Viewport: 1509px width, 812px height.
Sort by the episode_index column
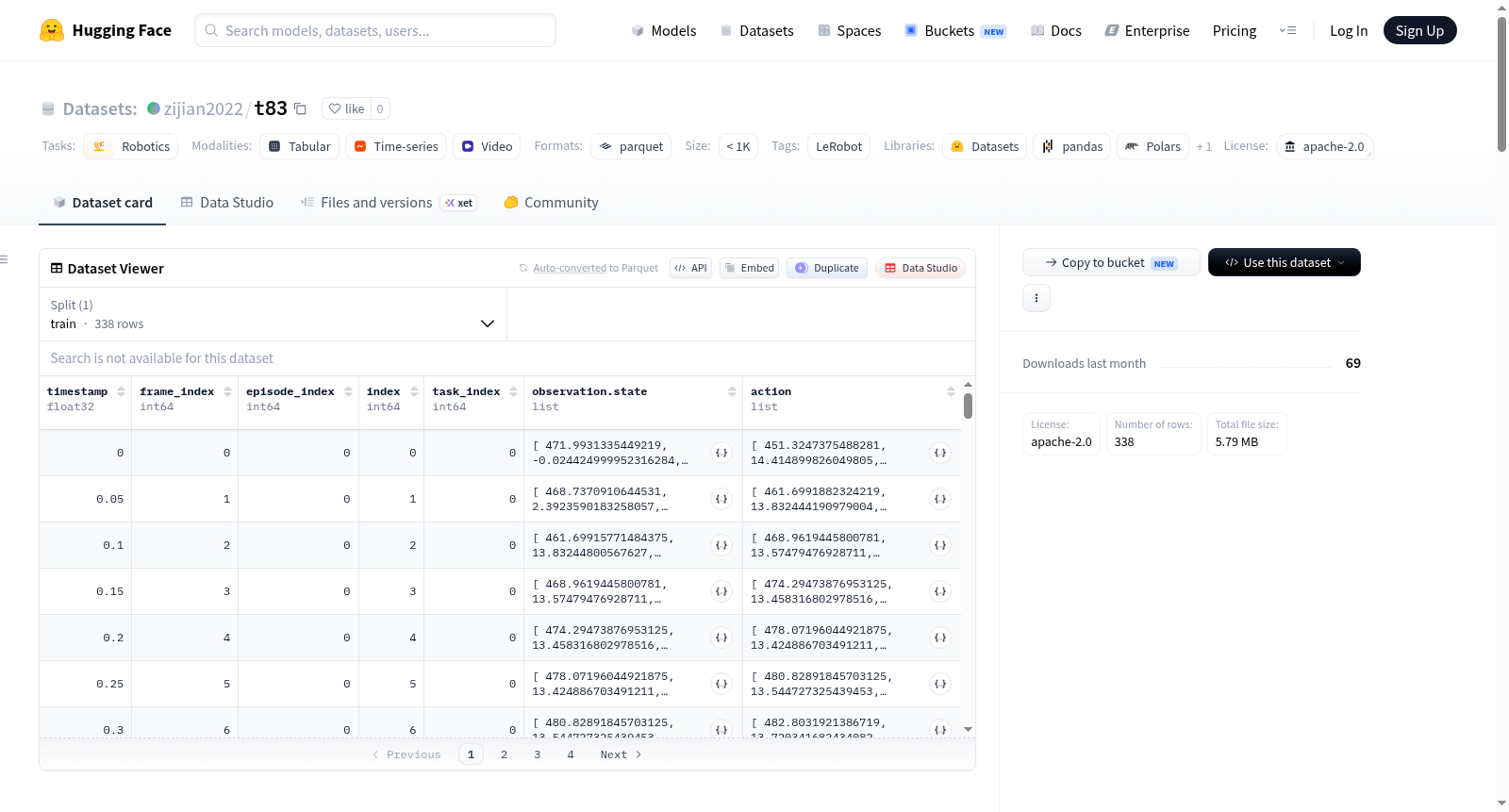(348, 391)
